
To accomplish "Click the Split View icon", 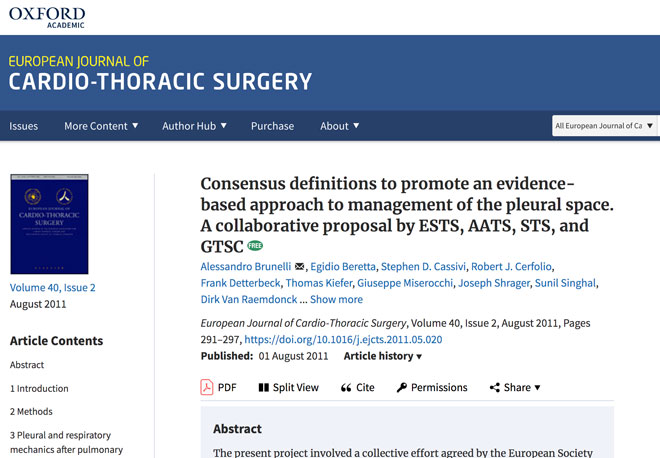I will tap(263, 387).
